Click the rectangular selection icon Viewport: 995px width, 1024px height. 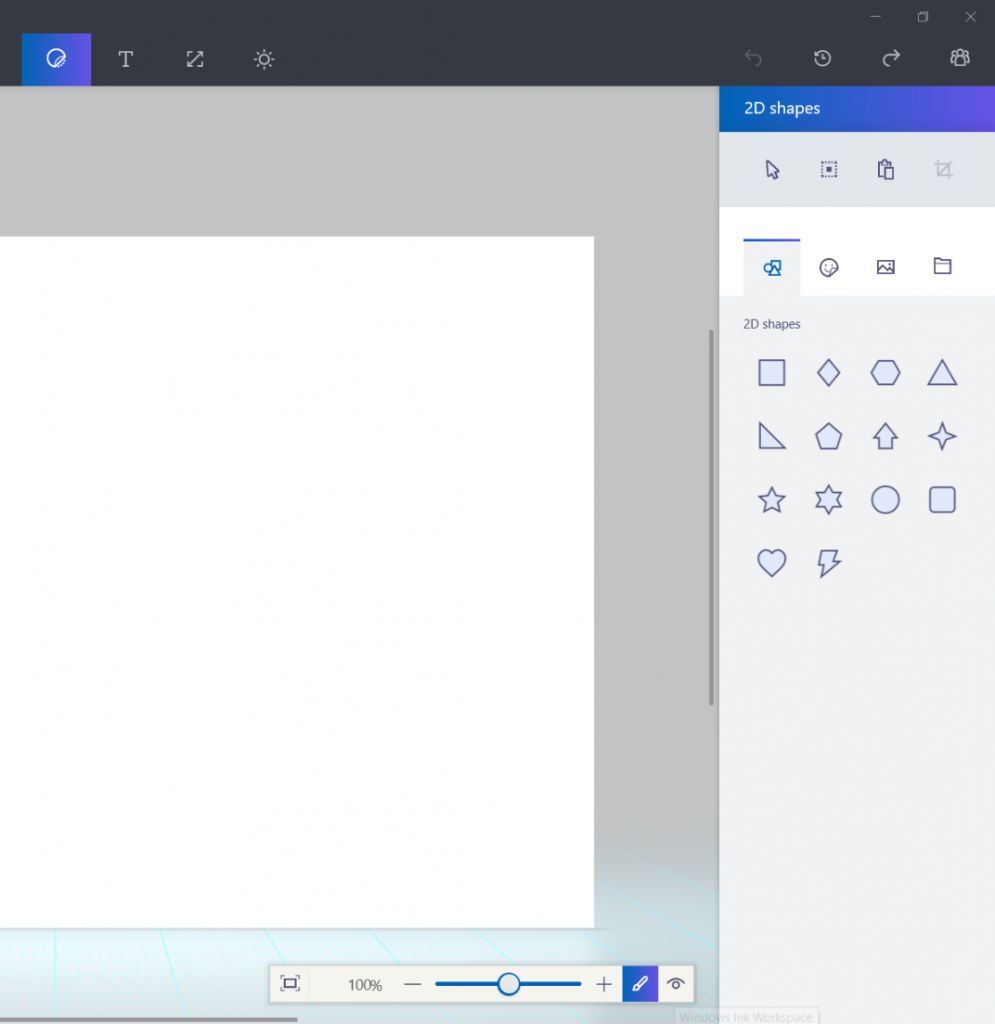pos(828,169)
